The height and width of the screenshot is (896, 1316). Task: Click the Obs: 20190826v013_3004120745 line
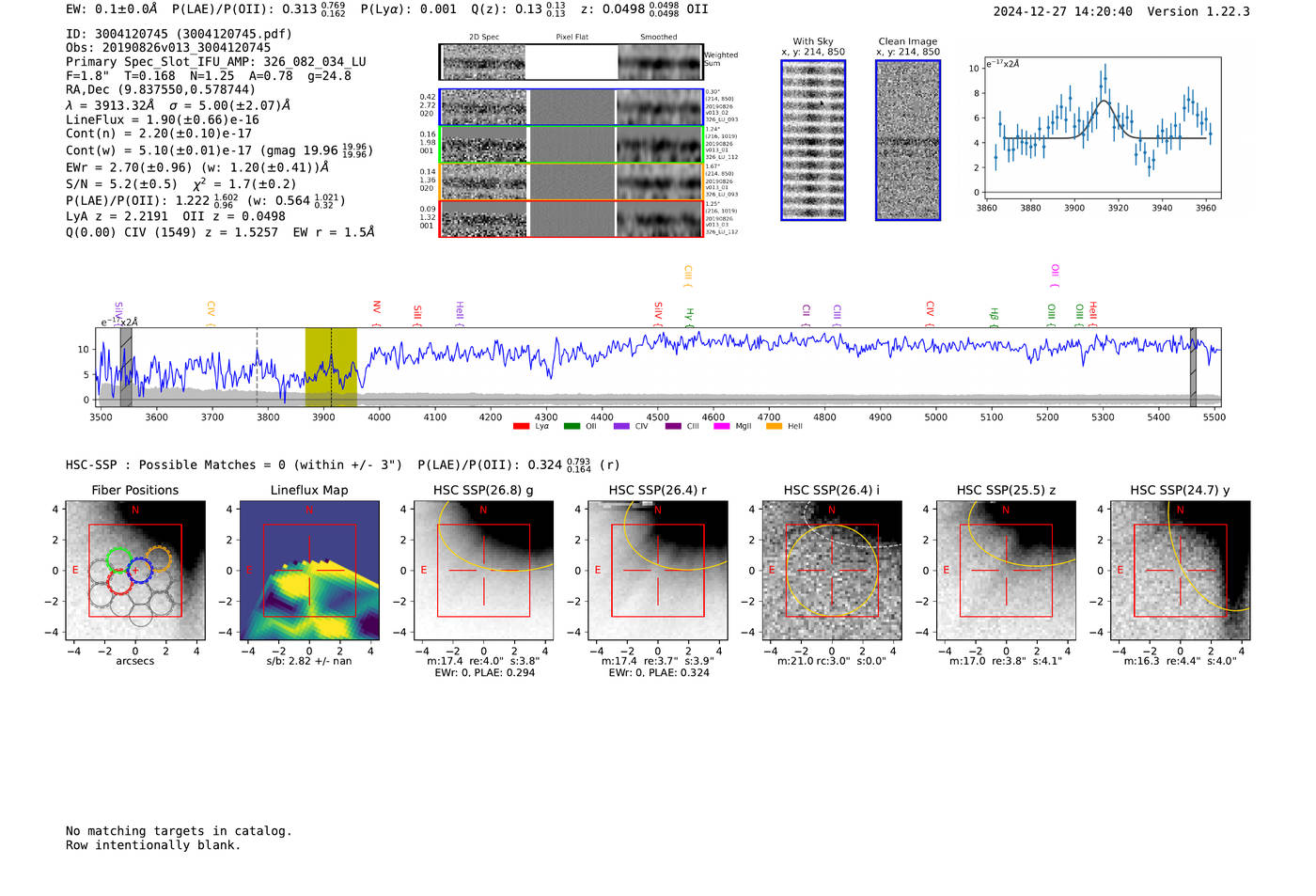168,48
